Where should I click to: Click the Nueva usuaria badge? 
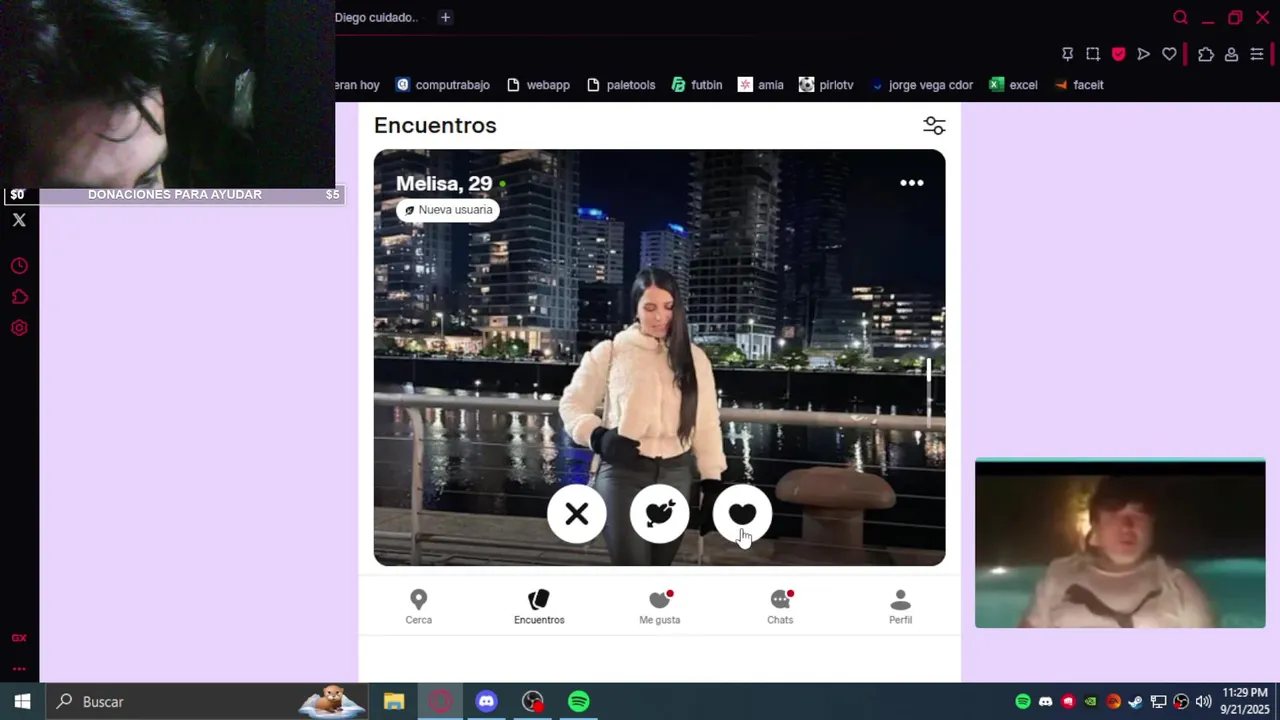tap(447, 210)
